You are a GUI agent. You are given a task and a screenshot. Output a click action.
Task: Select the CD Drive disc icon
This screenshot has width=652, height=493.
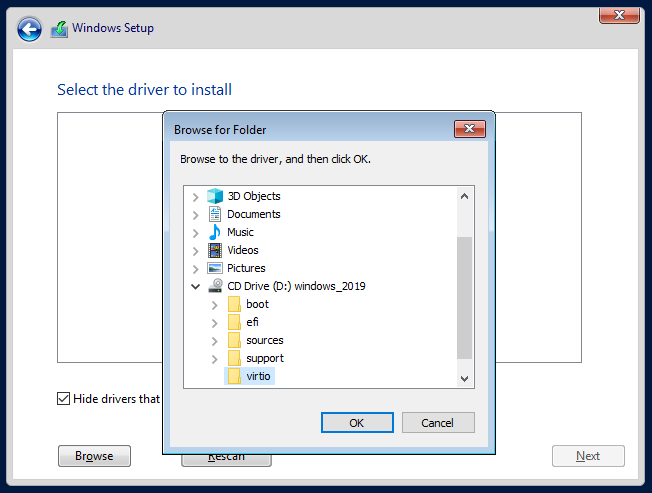(215, 286)
